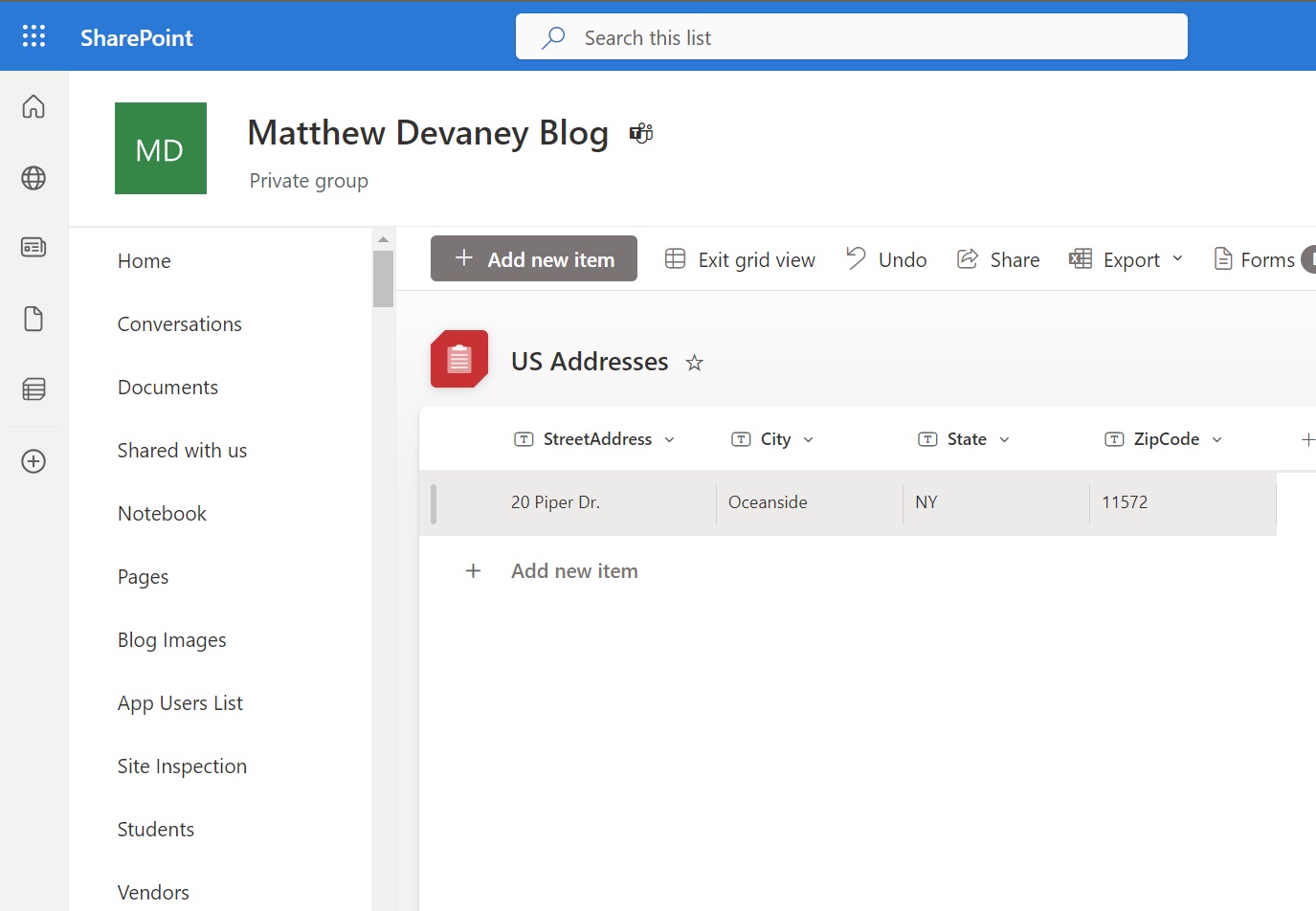1316x911 pixels.
Task: Click the Home icon in left rail
Action: (33, 106)
